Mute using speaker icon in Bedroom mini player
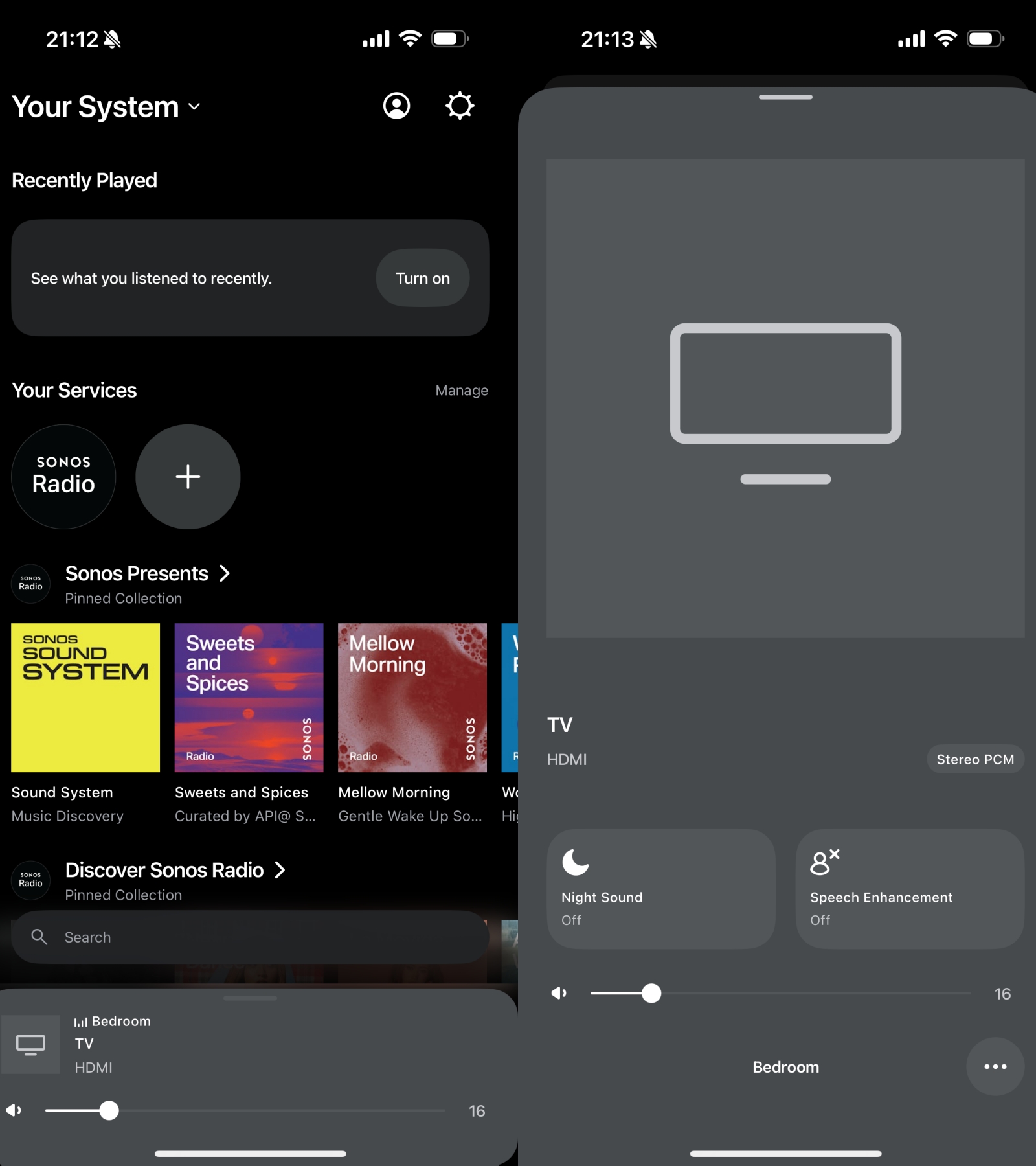Viewport: 1036px width, 1166px height. pos(14,1110)
